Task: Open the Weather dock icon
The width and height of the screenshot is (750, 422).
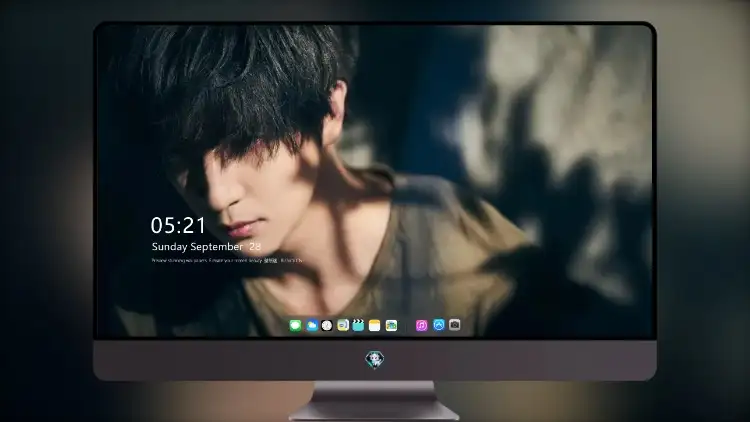Action: point(312,326)
